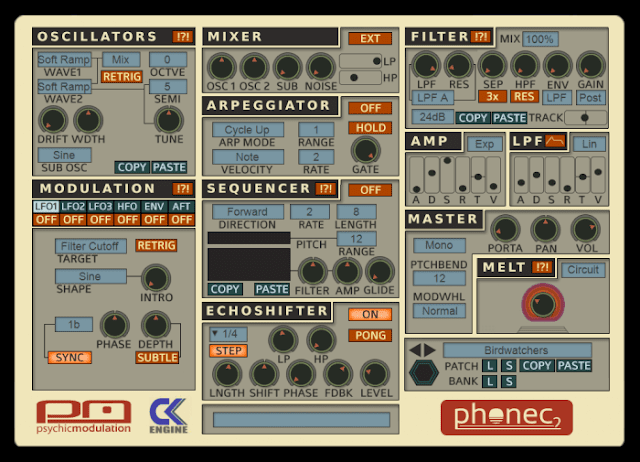Open the ARP MODE Cycle Up selector
This screenshot has height=462, width=640.
pyautogui.click(x=247, y=130)
